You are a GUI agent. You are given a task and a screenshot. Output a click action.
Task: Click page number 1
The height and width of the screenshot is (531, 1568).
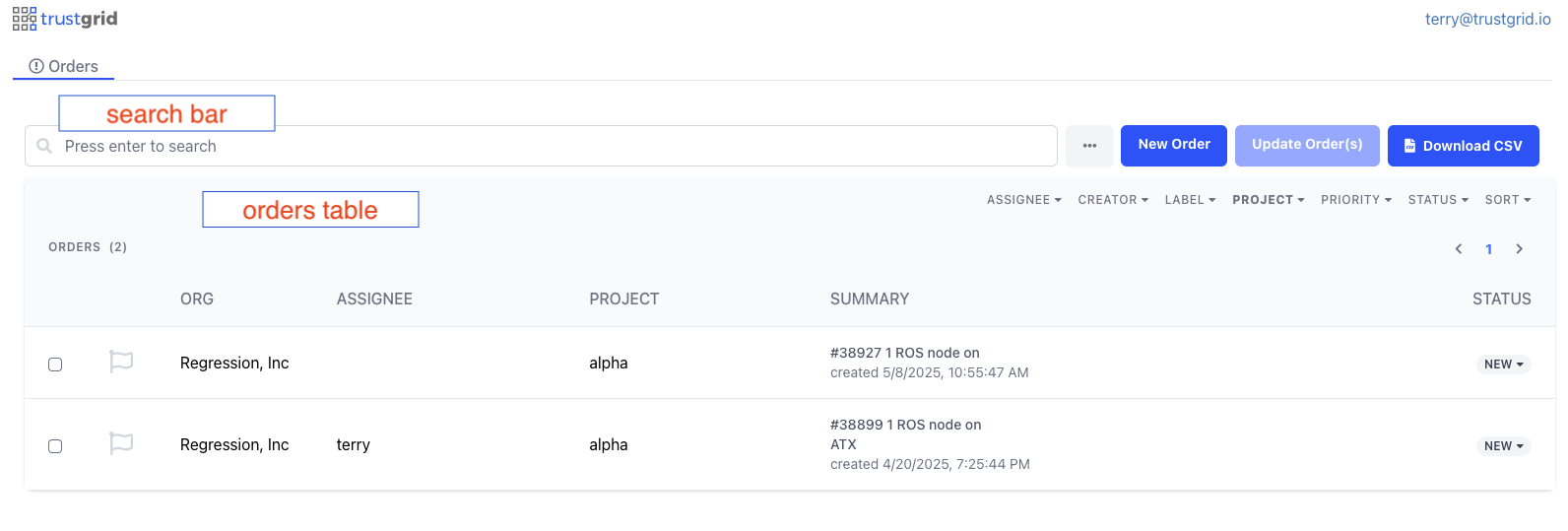tap(1489, 249)
